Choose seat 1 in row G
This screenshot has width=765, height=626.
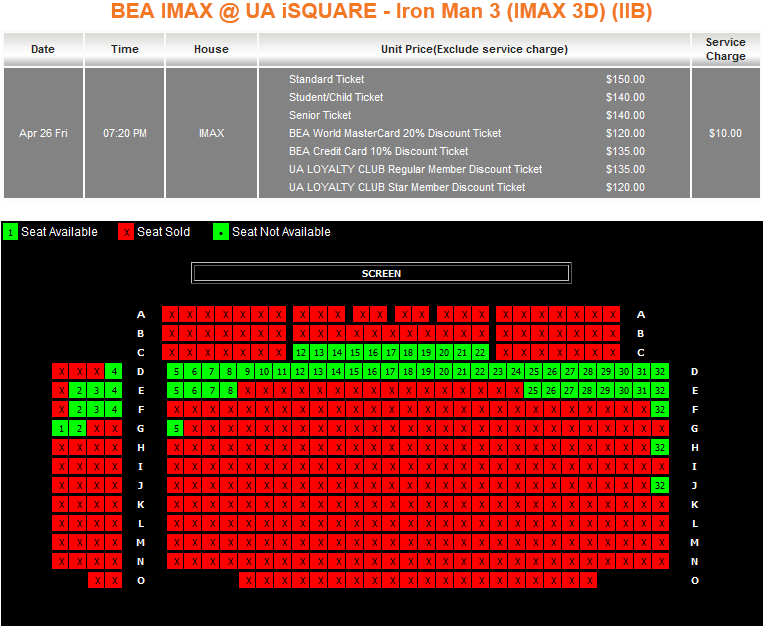(x=61, y=428)
